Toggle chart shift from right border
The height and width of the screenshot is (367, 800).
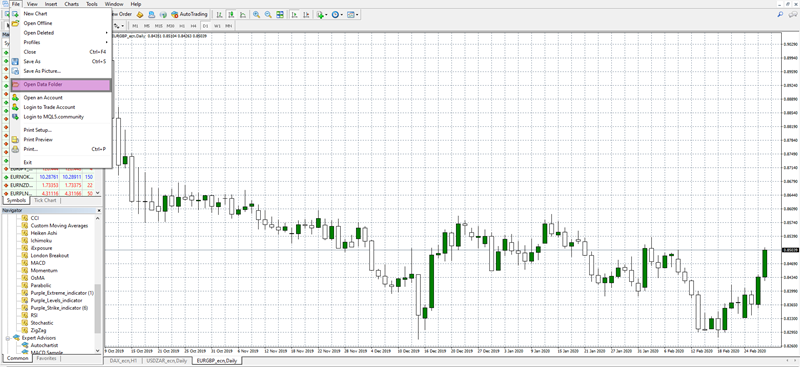tap(307, 15)
